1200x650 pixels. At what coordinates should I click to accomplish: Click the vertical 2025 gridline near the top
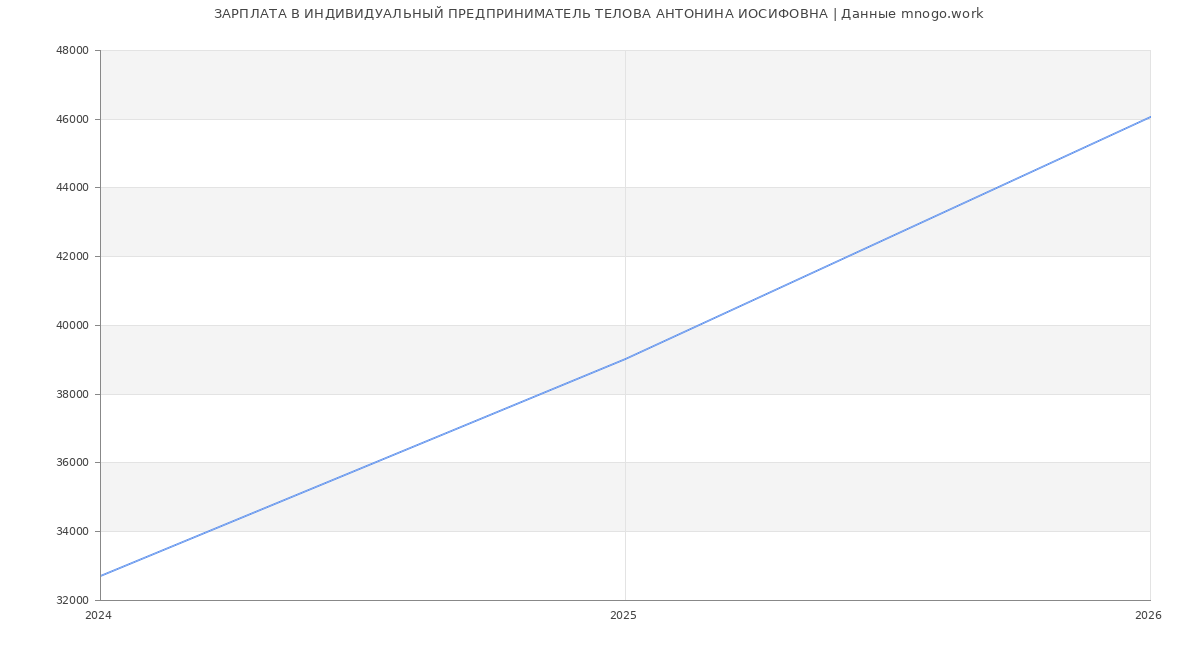pos(625,70)
